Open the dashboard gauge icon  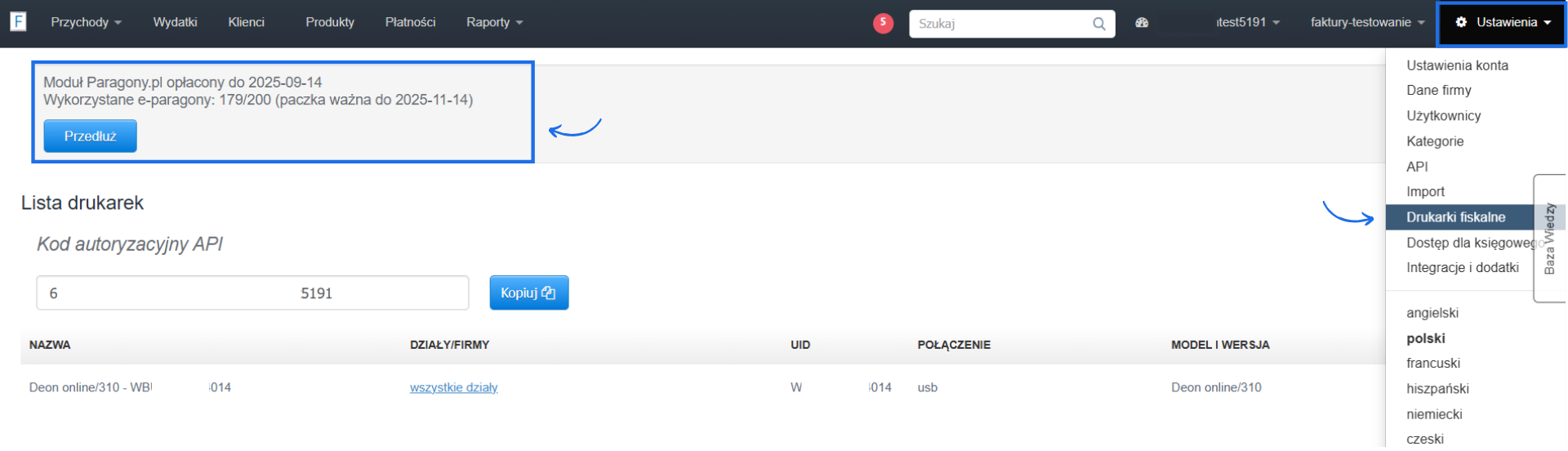(1142, 23)
